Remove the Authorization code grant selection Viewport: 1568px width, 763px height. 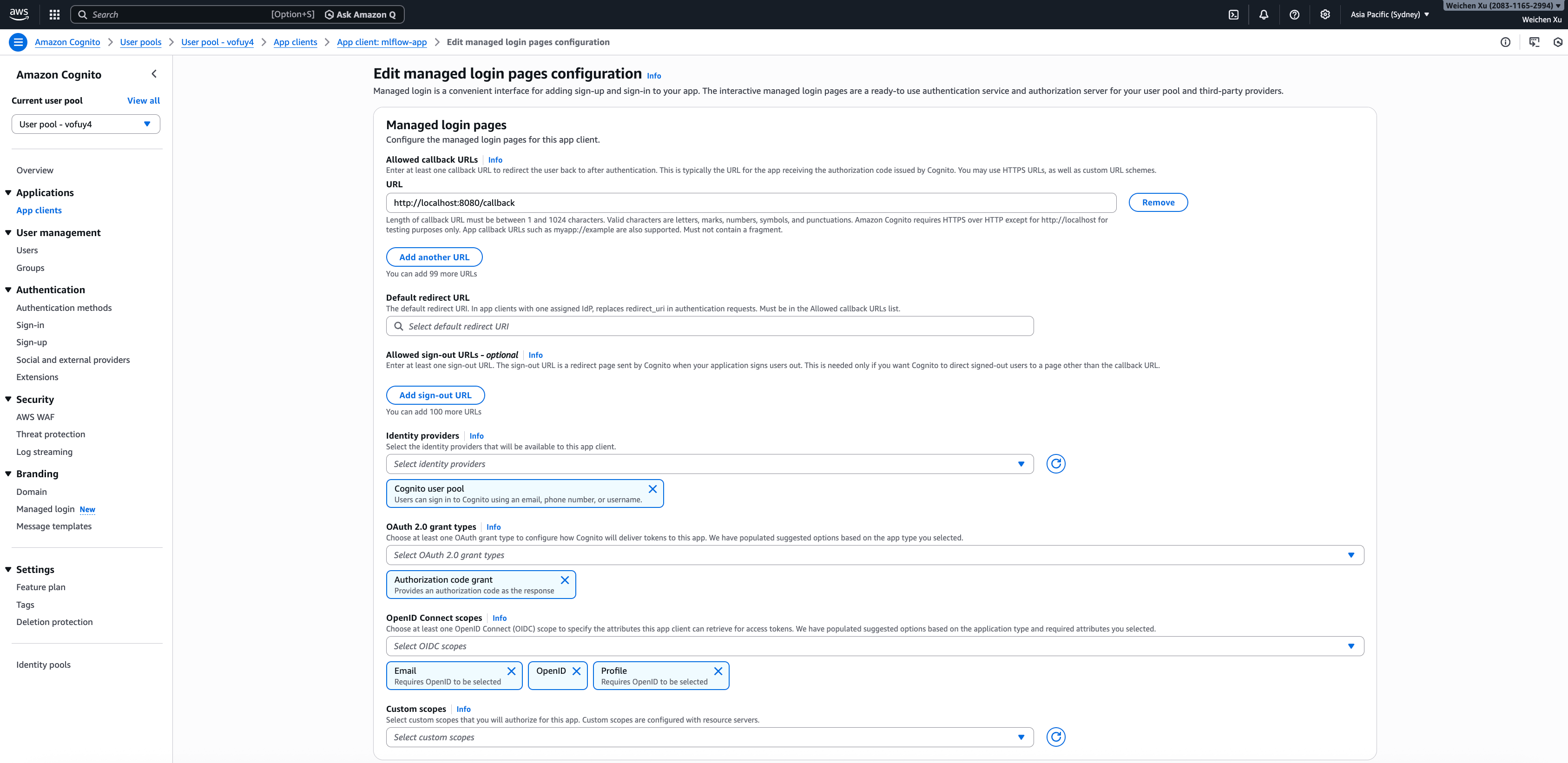tap(565, 580)
